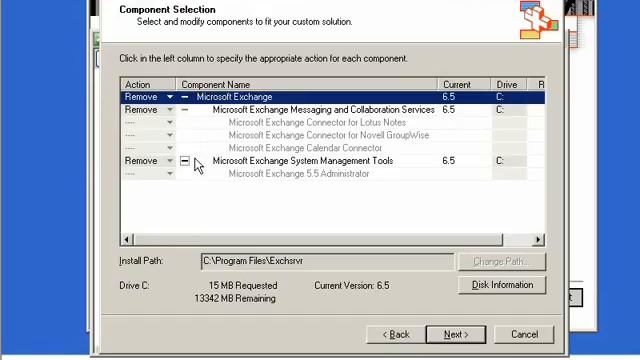Viewport: 640px width, 360px height.
Task: Open Action dropdown for Connector for Lotus Notes
Action: click(x=170, y=122)
